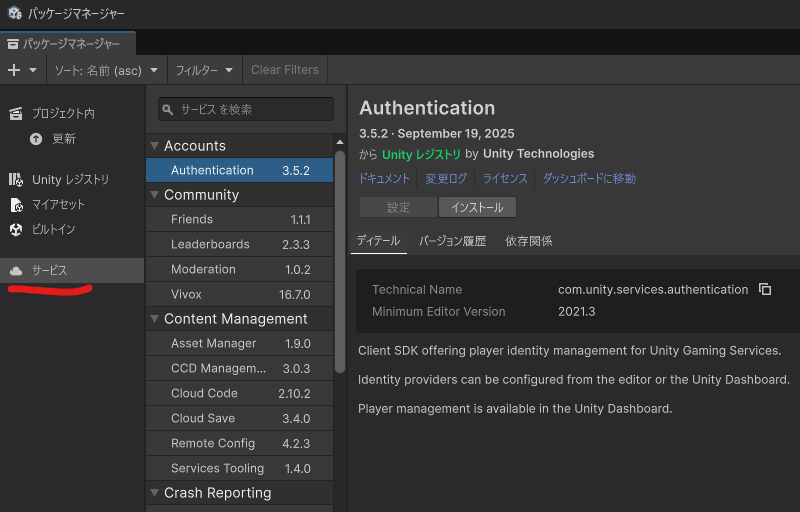This screenshot has width=800, height=512.
Task: Collapse the Content Management group
Action: tap(155, 319)
